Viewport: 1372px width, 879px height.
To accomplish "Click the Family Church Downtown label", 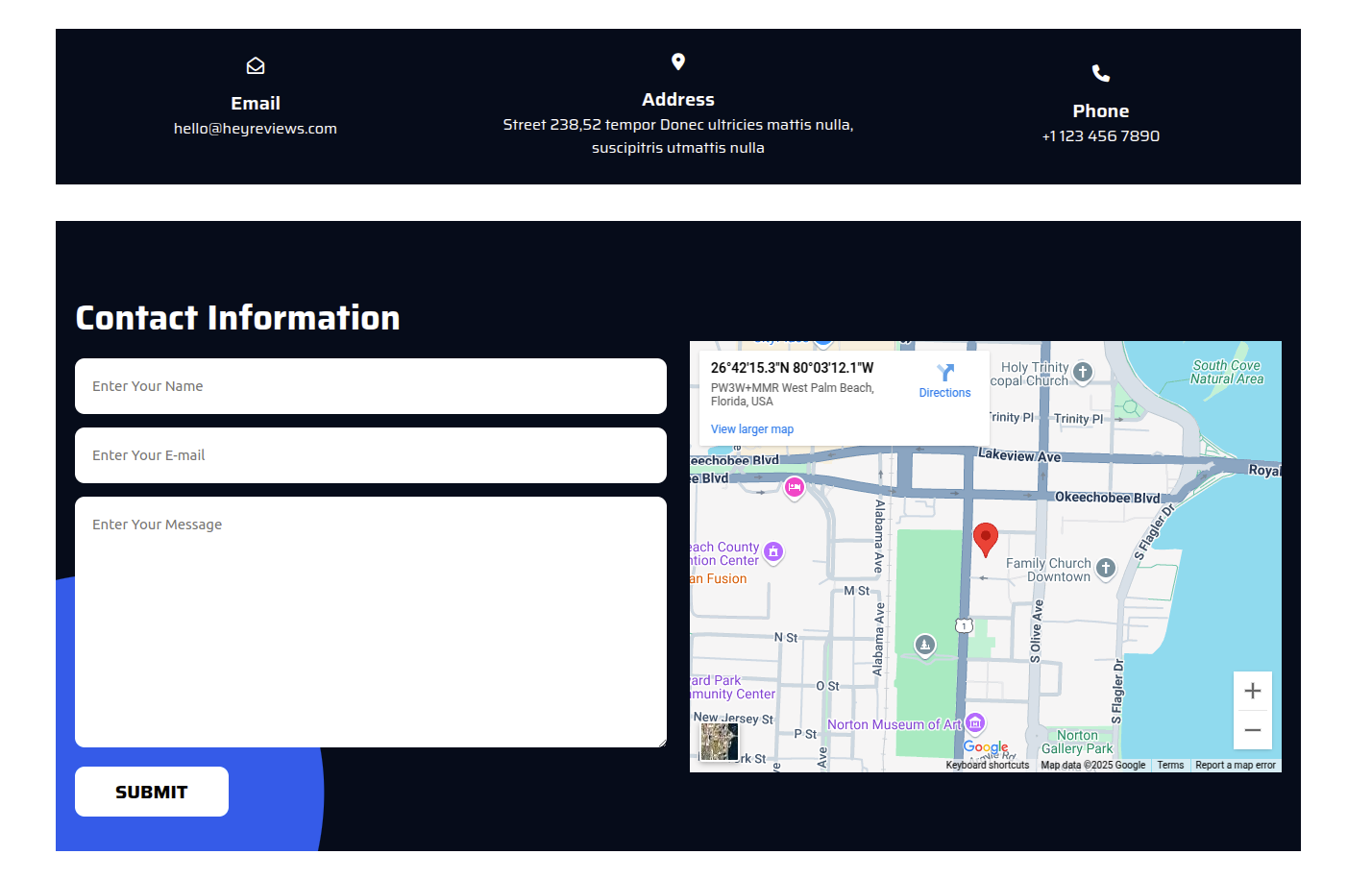I will [1048, 570].
